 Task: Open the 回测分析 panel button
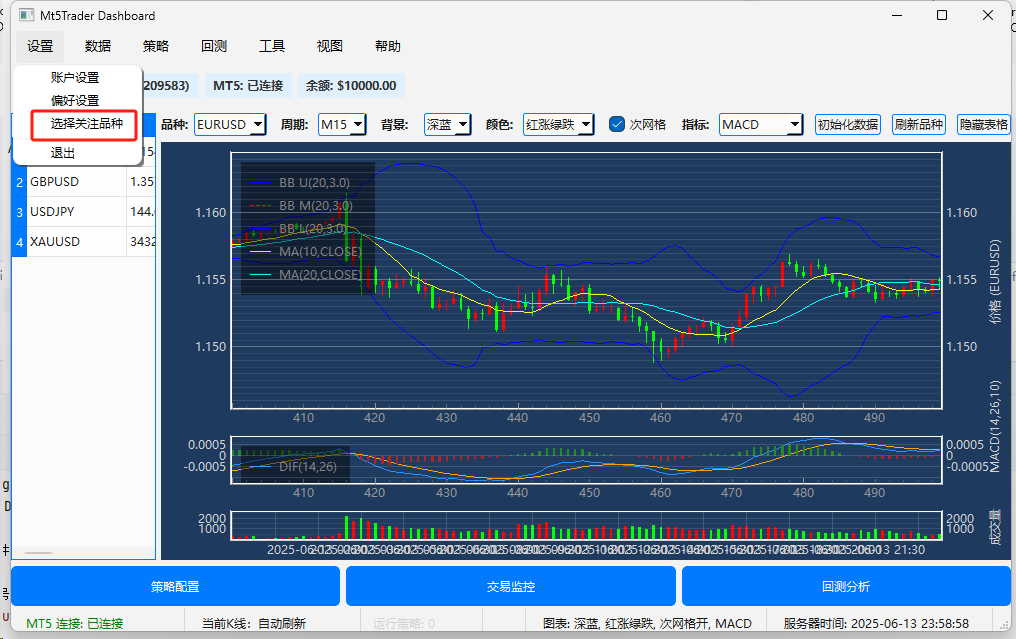(x=846, y=587)
